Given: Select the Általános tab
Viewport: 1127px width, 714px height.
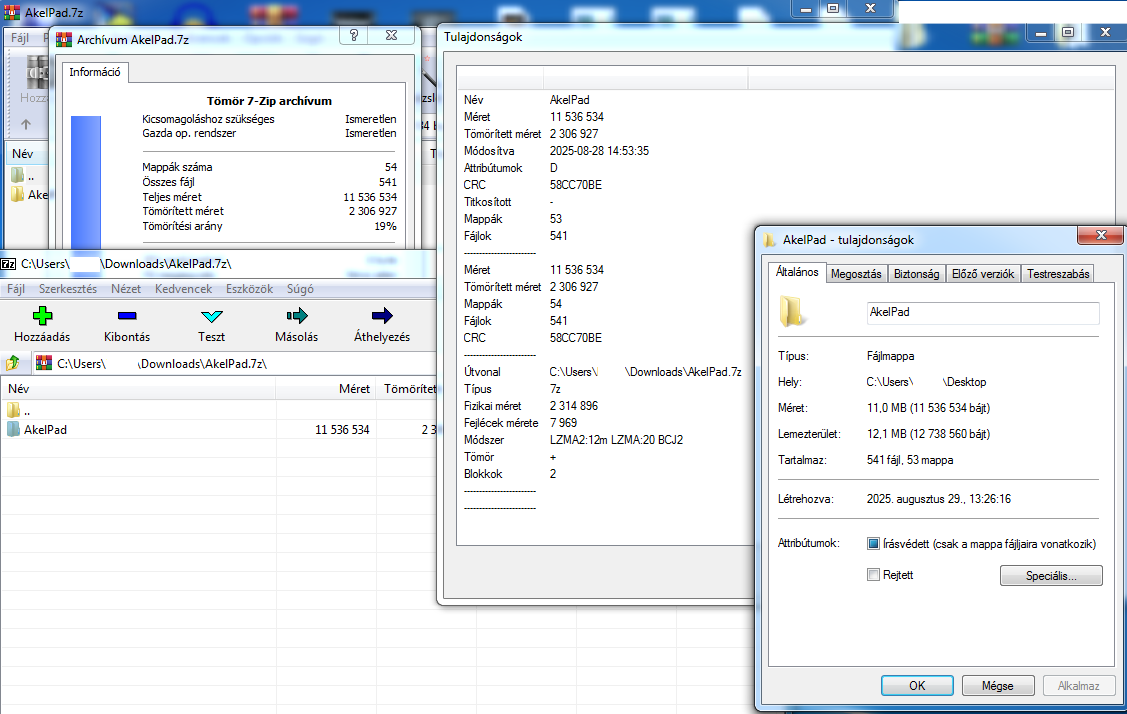Looking at the screenshot, I should click(x=797, y=272).
